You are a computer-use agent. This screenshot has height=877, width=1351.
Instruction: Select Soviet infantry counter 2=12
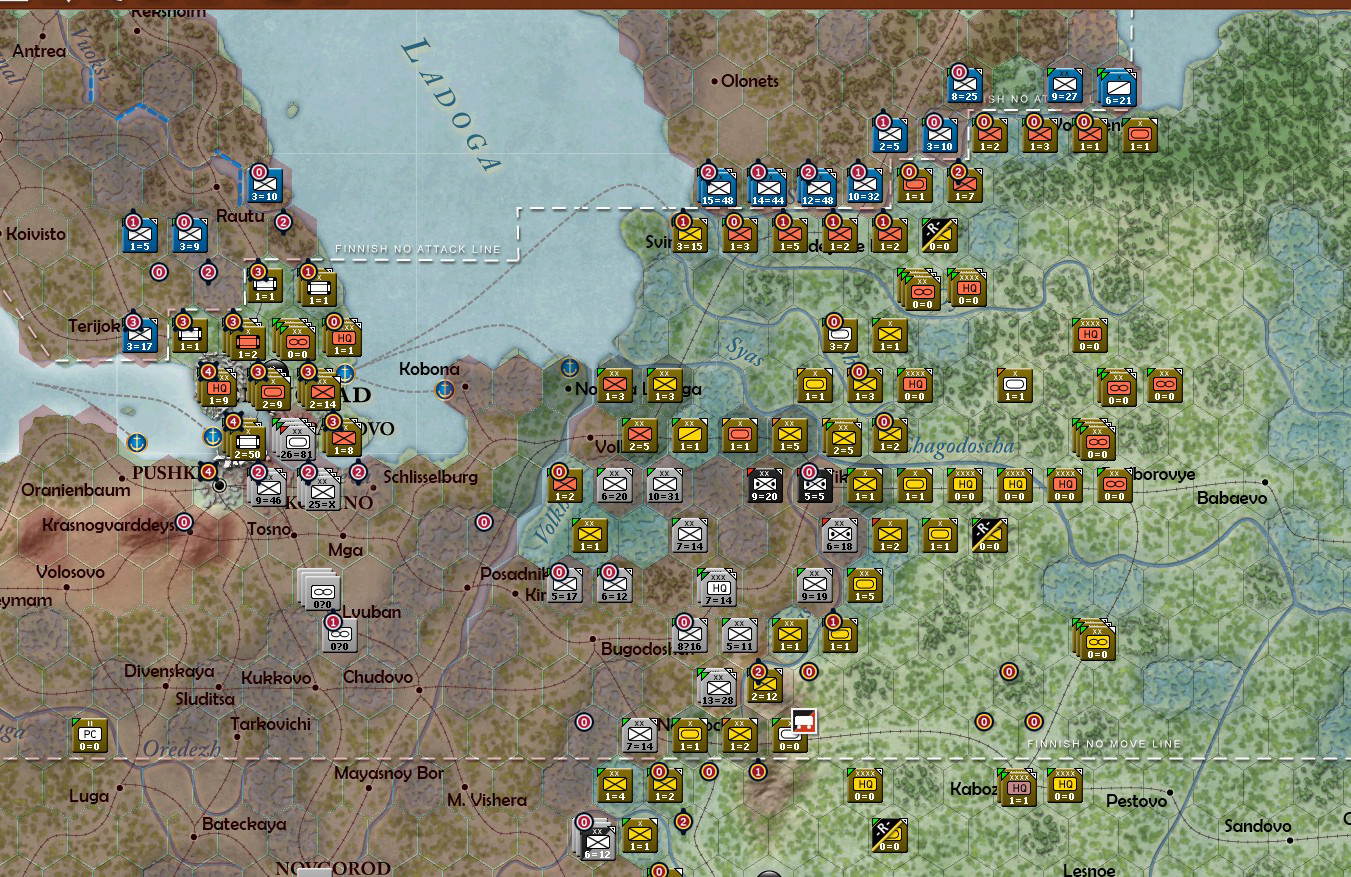coord(765,684)
